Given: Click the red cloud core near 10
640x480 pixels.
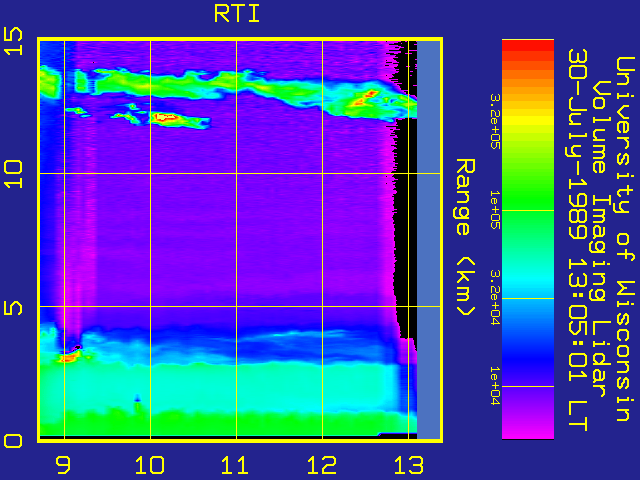Looking at the screenshot, I should (166, 118).
